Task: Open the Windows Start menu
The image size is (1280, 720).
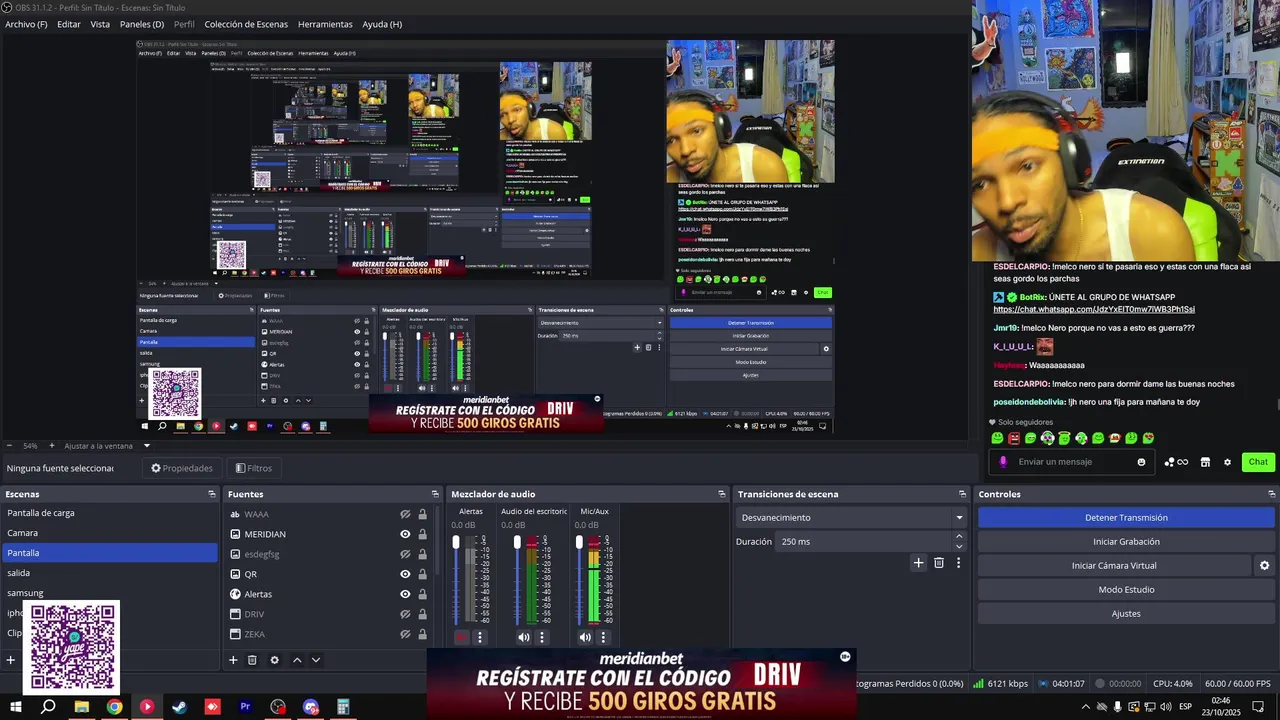Action: pyautogui.click(x=15, y=707)
